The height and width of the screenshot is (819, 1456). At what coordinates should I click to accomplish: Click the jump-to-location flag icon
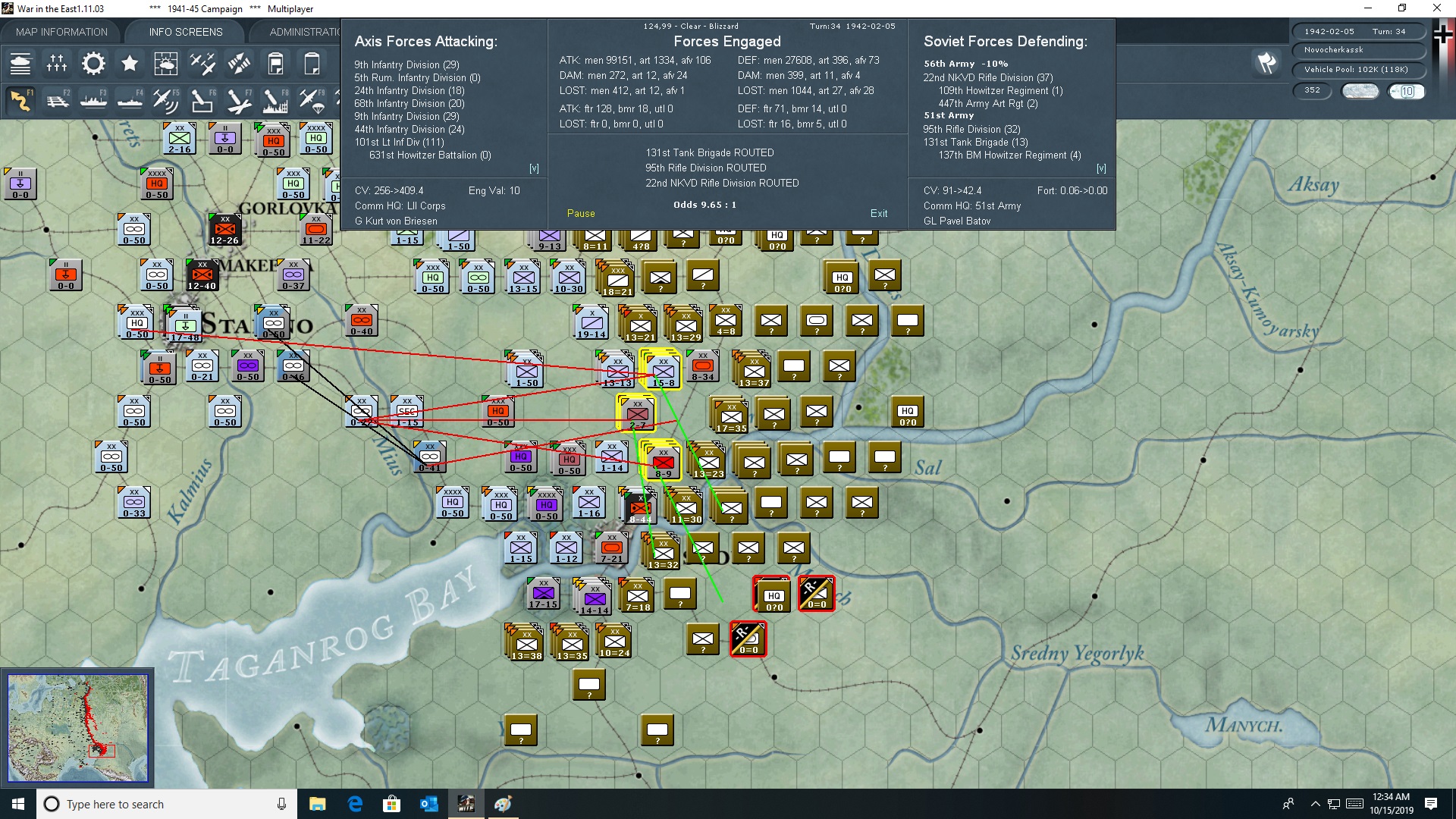[x=1266, y=64]
